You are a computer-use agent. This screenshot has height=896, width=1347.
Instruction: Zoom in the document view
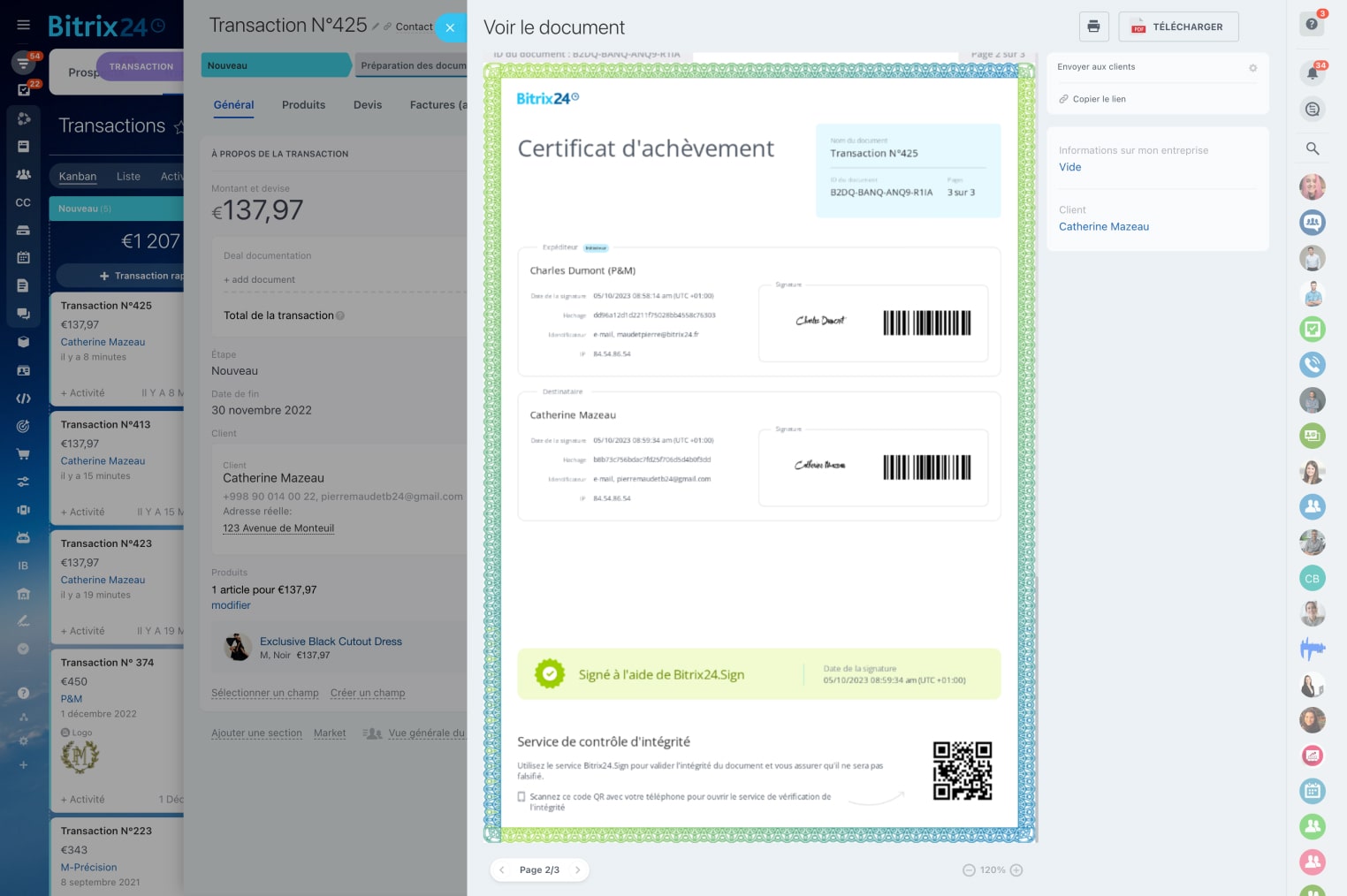pos(1016,870)
